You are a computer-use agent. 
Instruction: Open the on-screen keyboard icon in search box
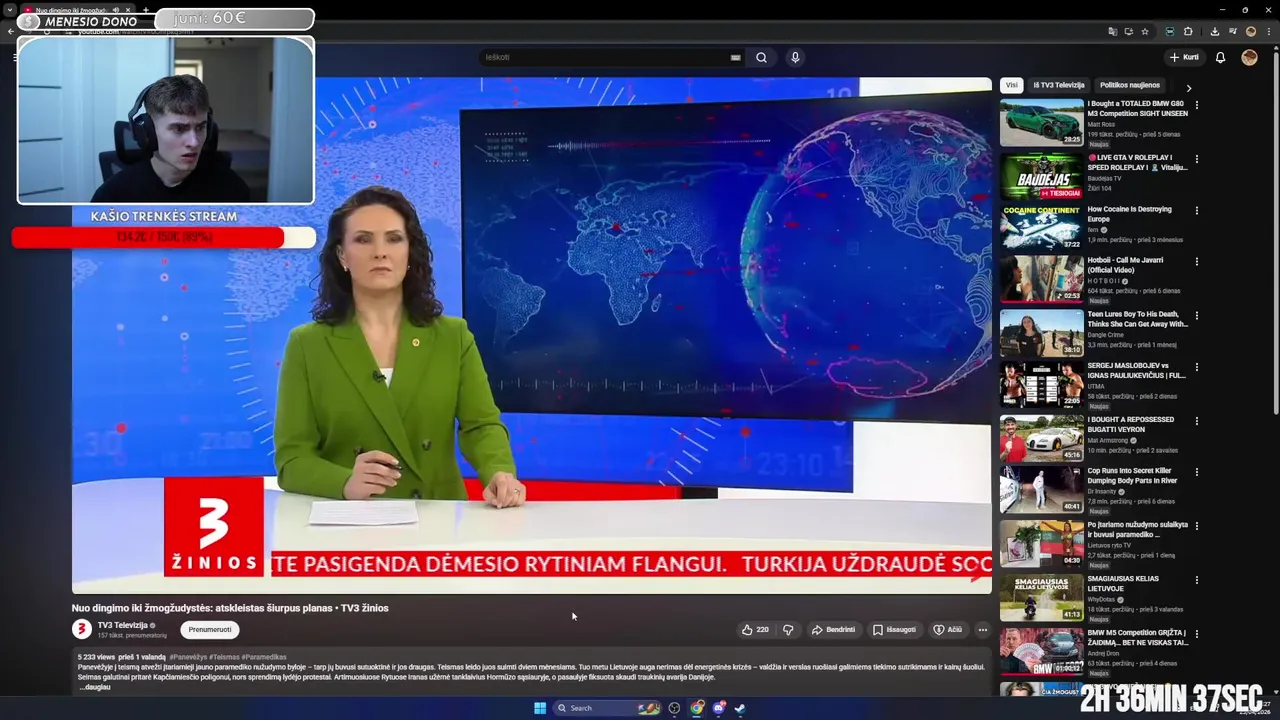(x=736, y=57)
